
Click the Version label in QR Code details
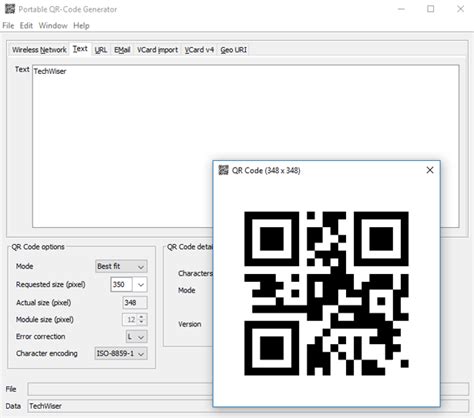pos(190,324)
